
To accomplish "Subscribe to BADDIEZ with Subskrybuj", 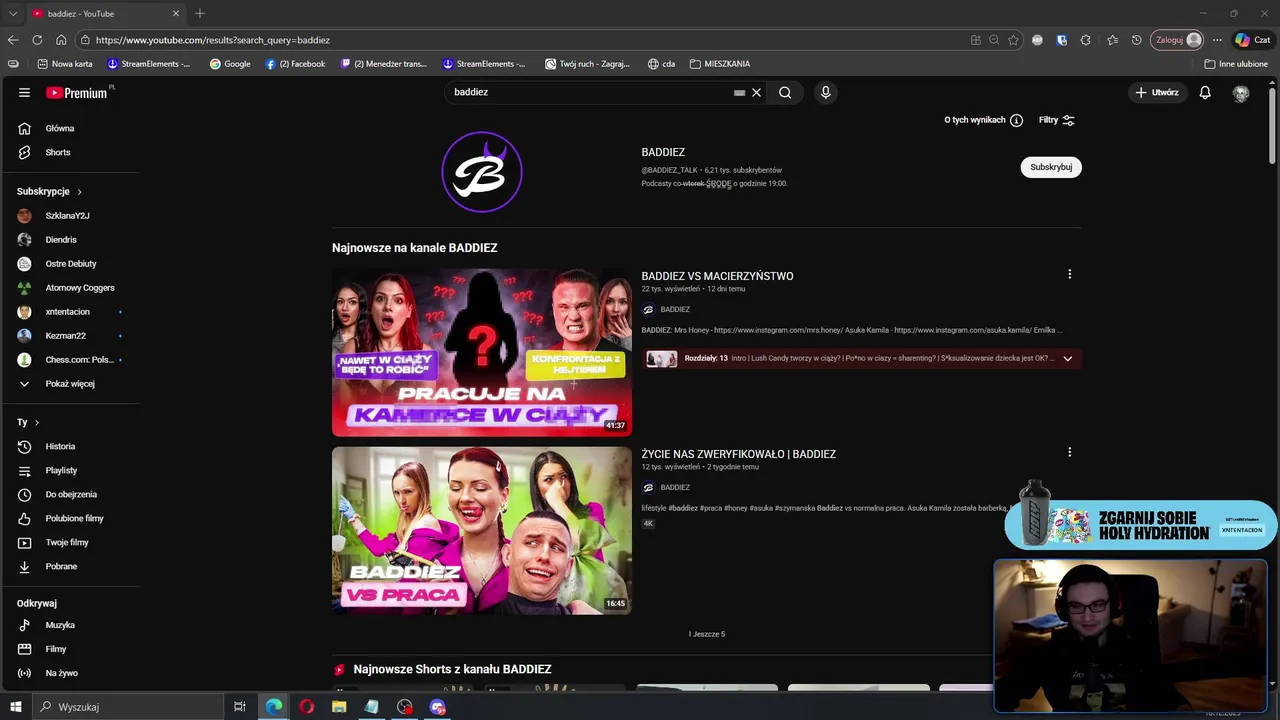I will pos(1051,167).
